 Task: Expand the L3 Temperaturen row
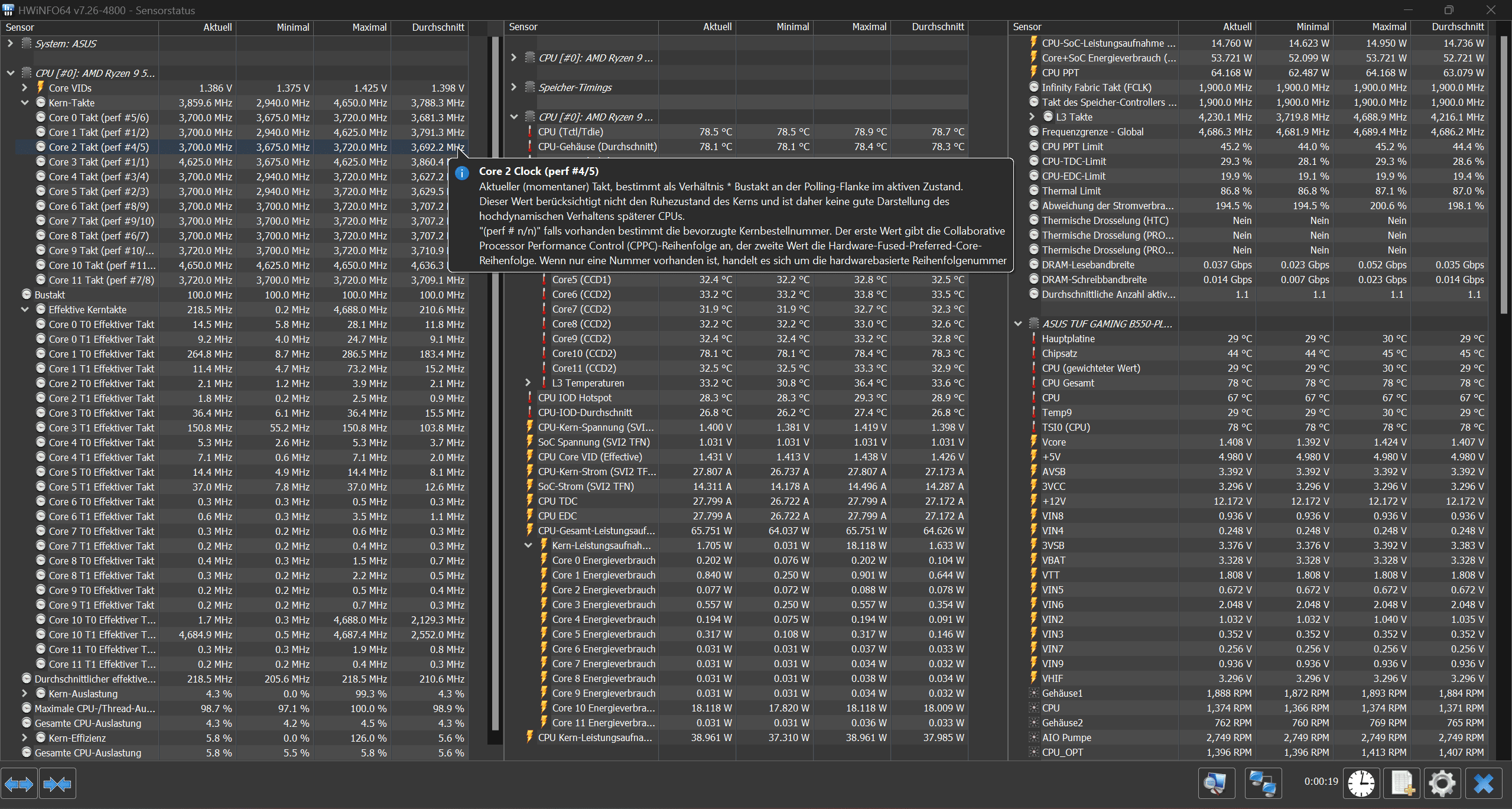[528, 382]
